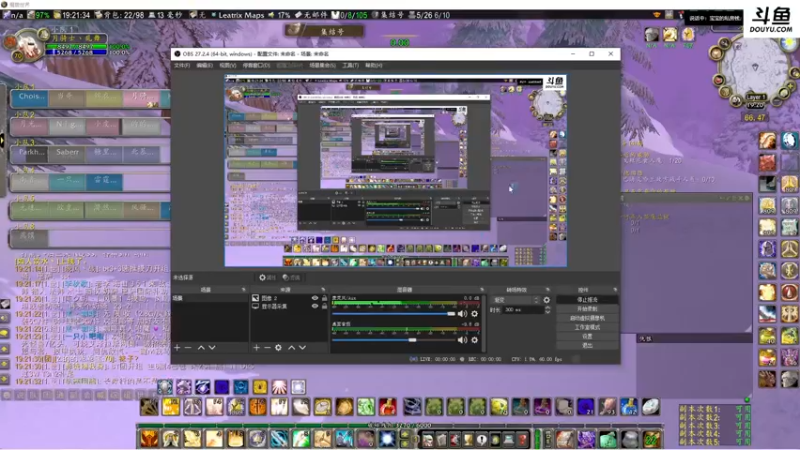Open the desktop audio settings gear
800x450 pixels.
click(474, 340)
